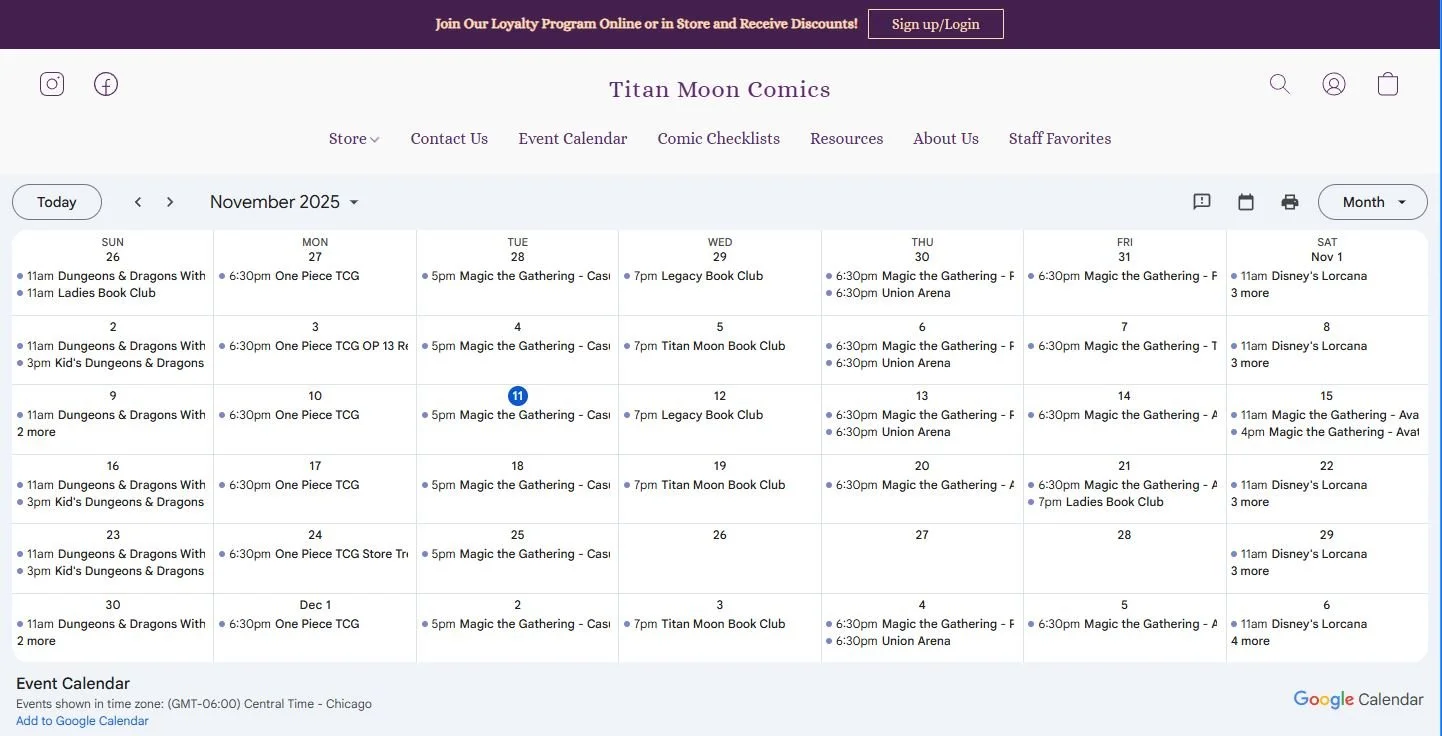
Task: Open the November 2025 month dropdown
Action: [x=284, y=202]
